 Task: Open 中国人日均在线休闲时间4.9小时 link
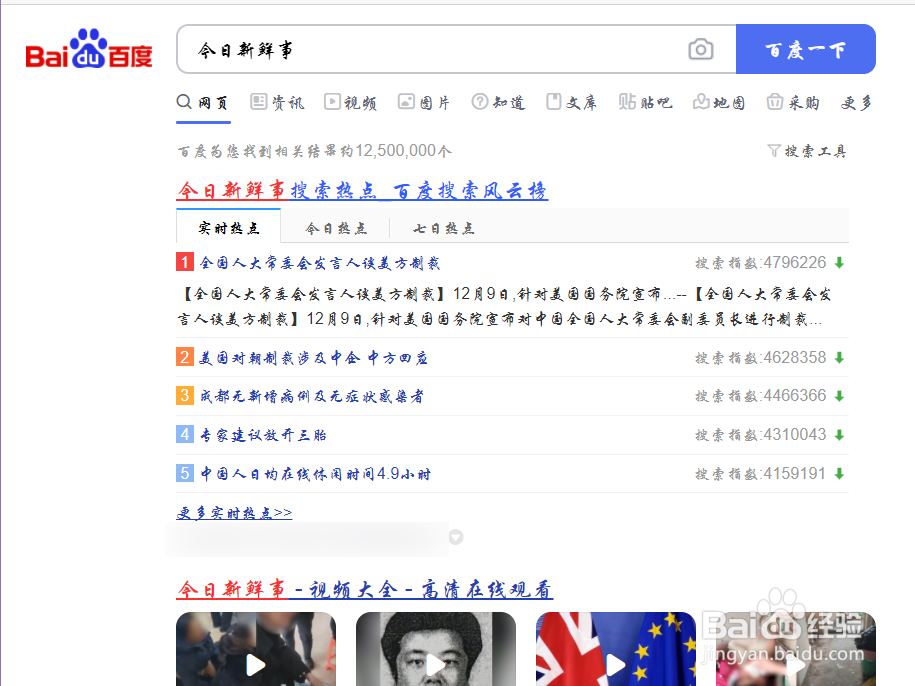pos(316,474)
